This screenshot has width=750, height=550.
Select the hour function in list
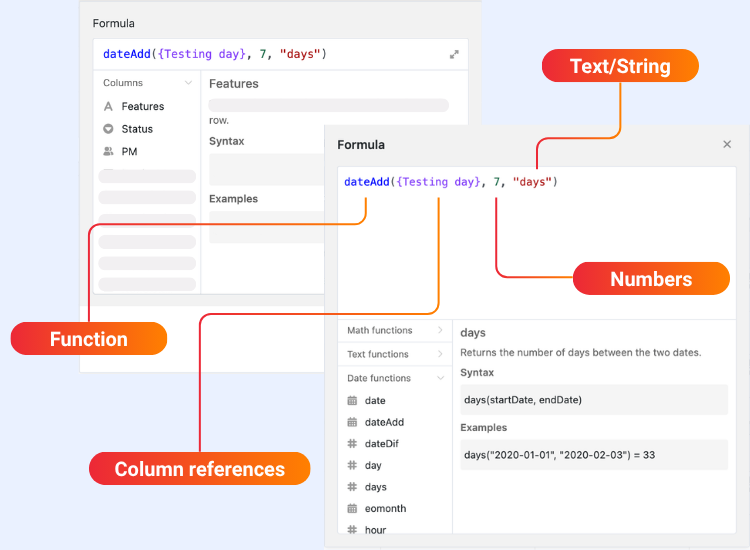(x=375, y=530)
